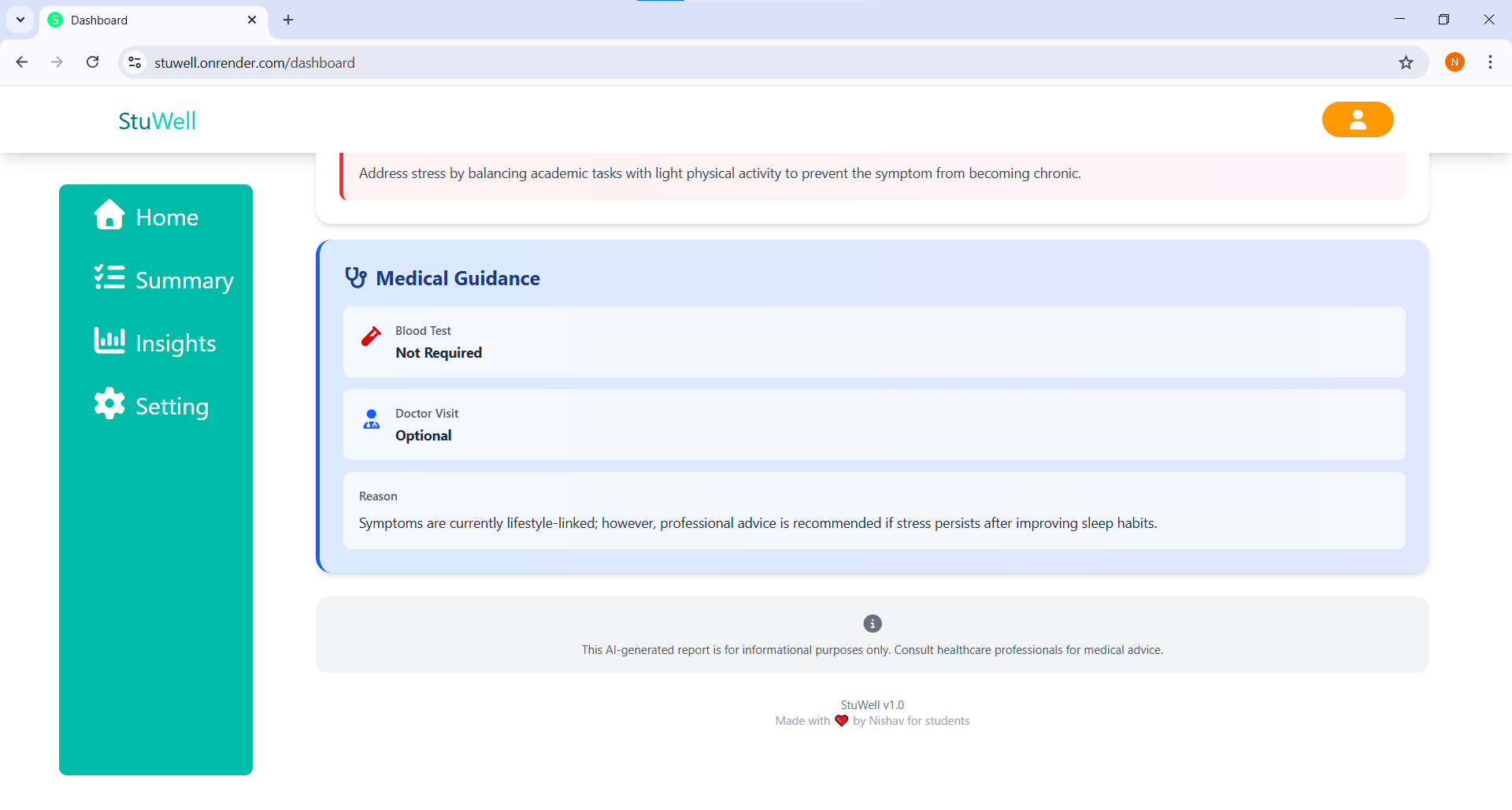The image size is (1512, 810).
Task: Select the 'Not Required' blood test value
Action: coord(439,353)
